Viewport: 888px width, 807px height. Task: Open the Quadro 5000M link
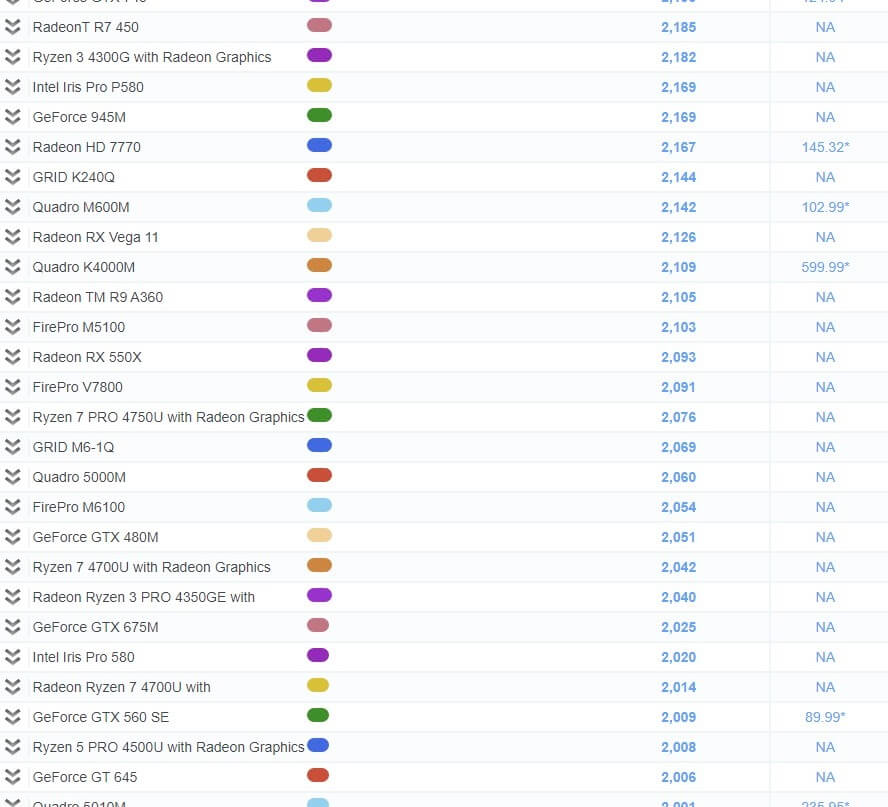(79, 477)
